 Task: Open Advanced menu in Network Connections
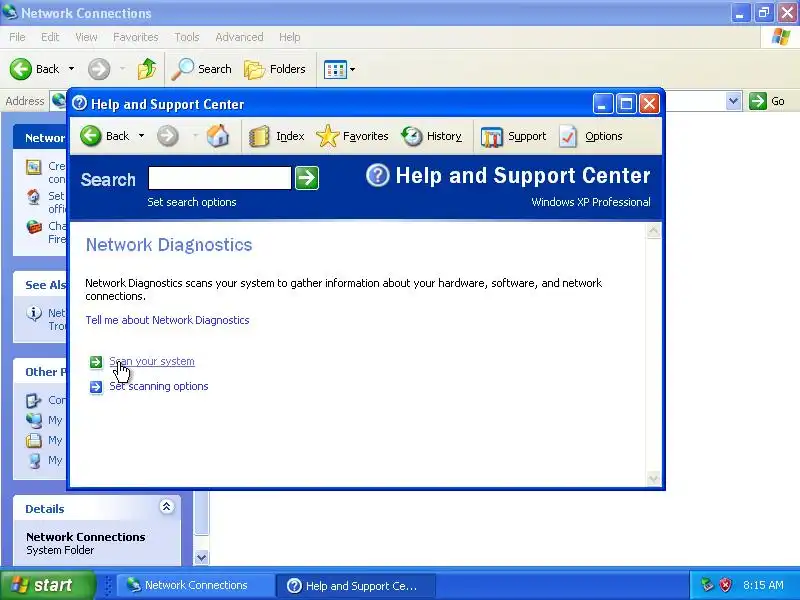[239, 37]
